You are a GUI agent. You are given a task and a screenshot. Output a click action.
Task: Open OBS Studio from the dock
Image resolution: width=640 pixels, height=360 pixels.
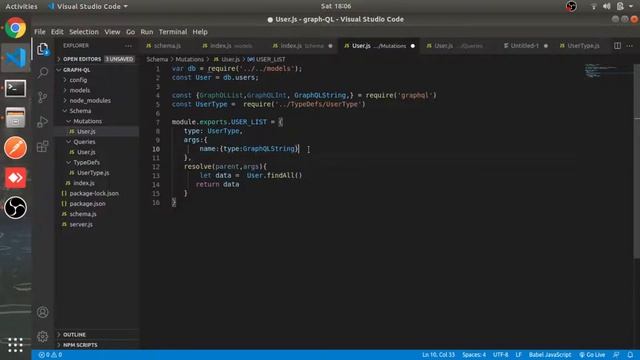(x=16, y=207)
